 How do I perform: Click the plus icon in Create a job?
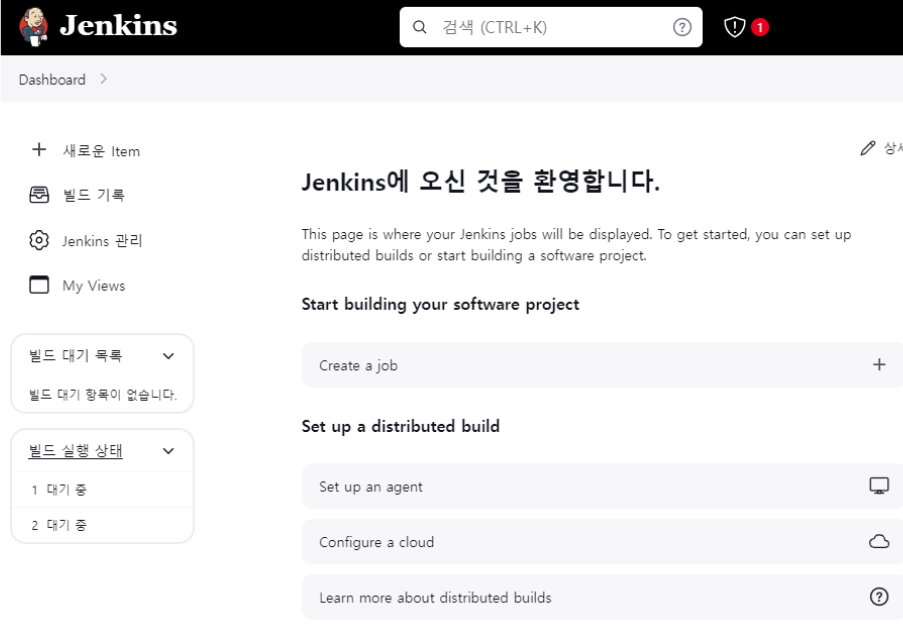point(879,365)
